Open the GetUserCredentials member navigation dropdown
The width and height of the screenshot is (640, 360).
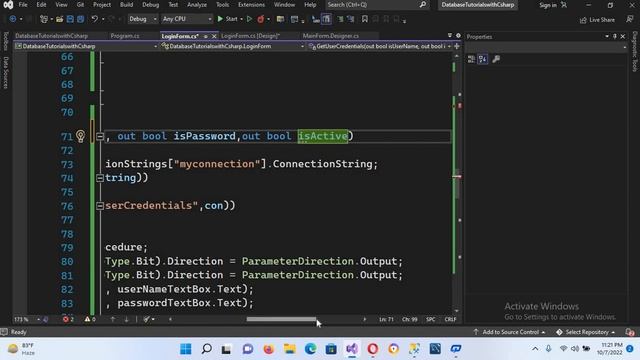[380, 46]
